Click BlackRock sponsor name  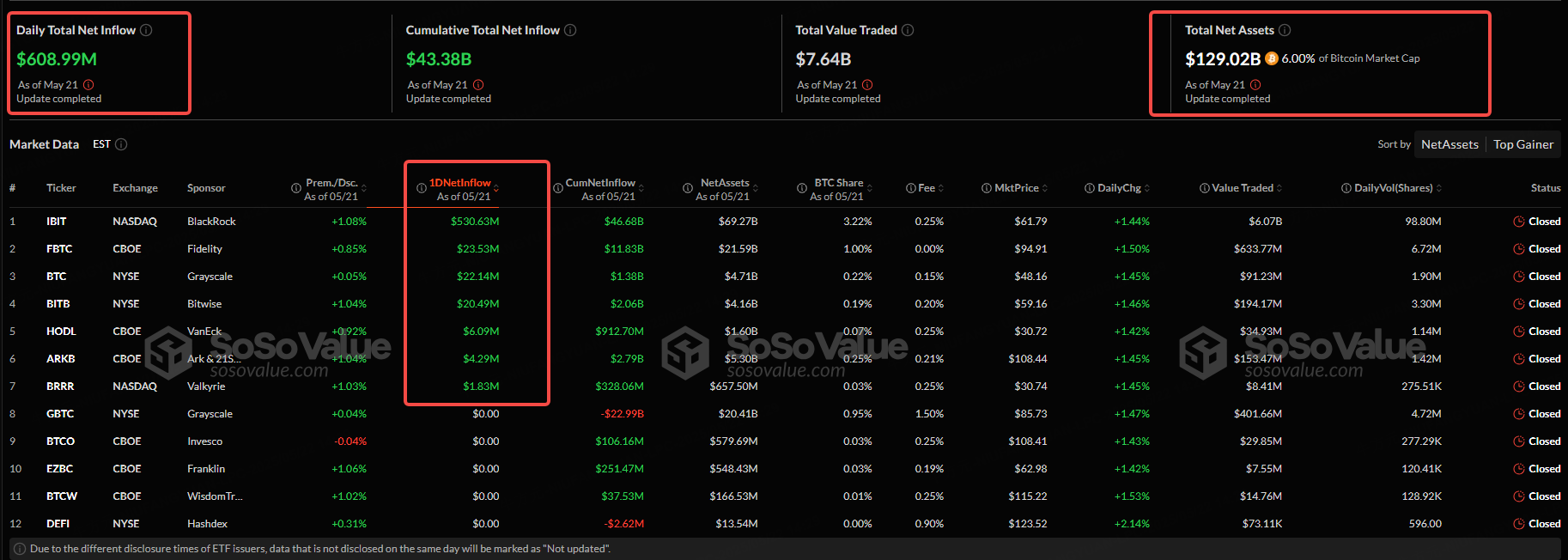tap(211, 222)
